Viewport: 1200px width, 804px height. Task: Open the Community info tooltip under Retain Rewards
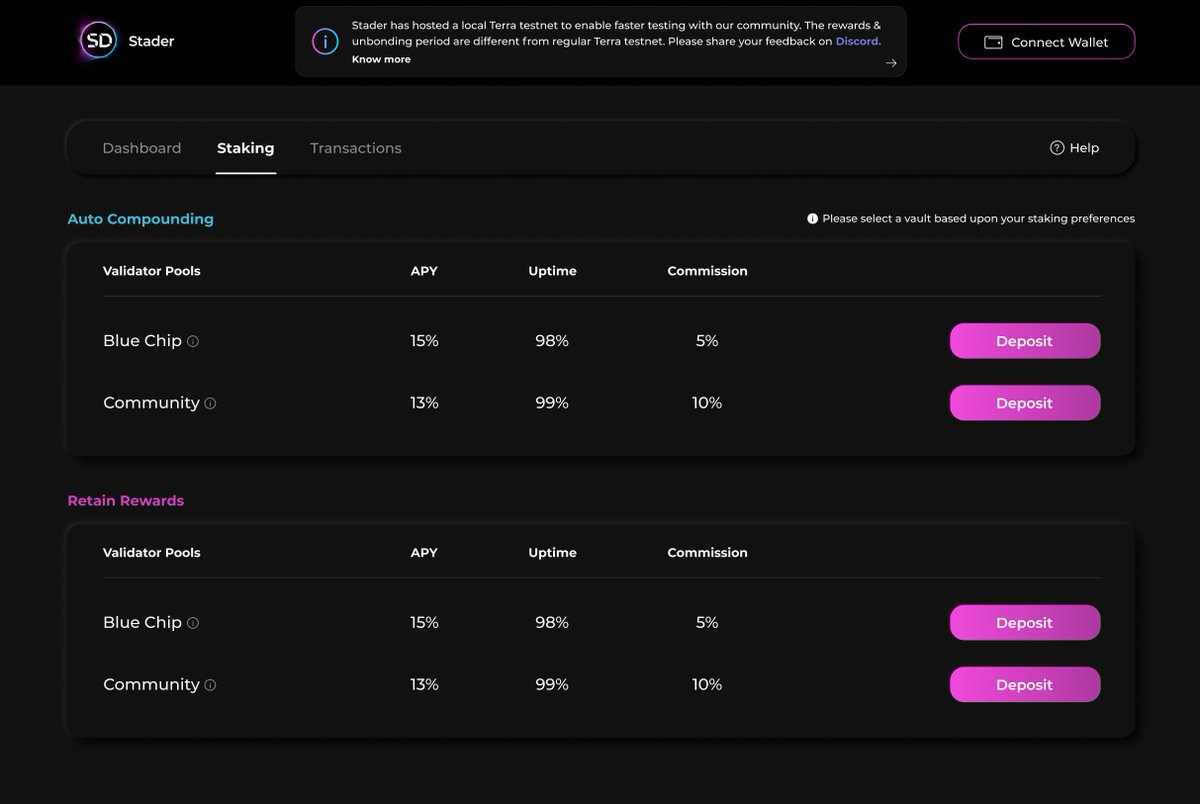coord(211,686)
